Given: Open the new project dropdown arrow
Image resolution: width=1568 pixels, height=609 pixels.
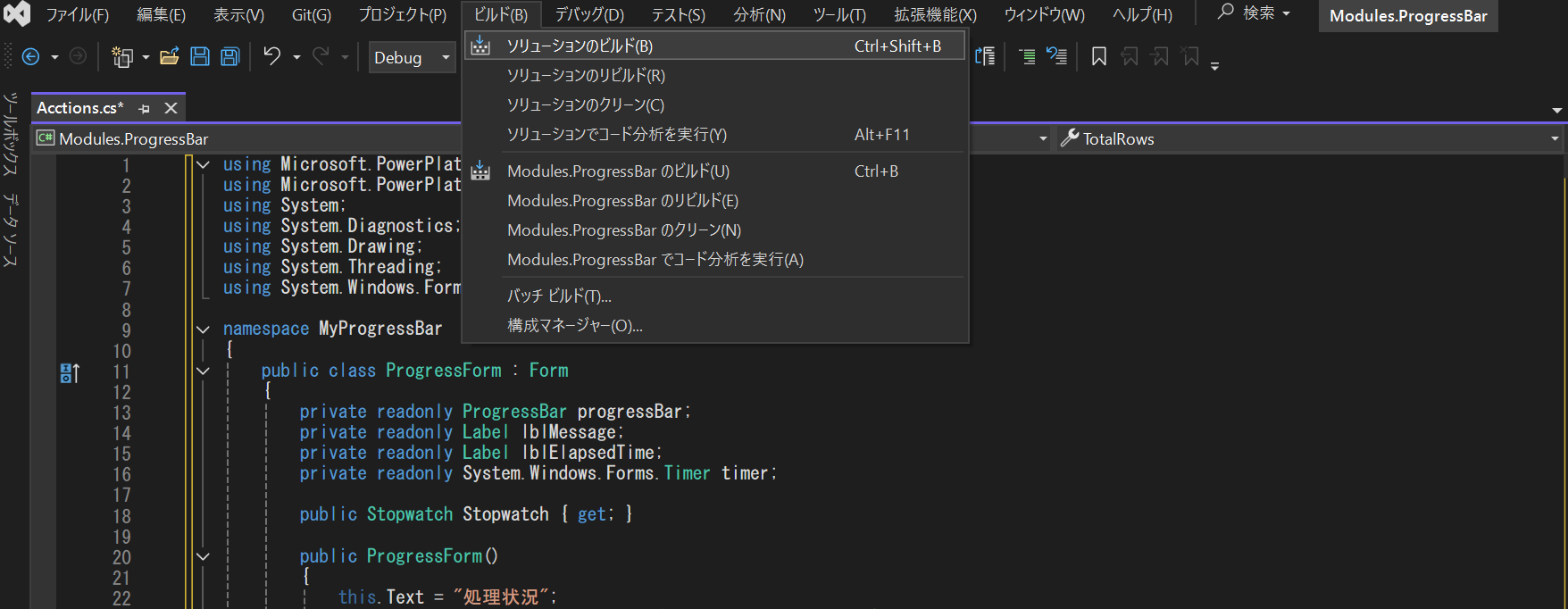Looking at the screenshot, I should pos(146,58).
